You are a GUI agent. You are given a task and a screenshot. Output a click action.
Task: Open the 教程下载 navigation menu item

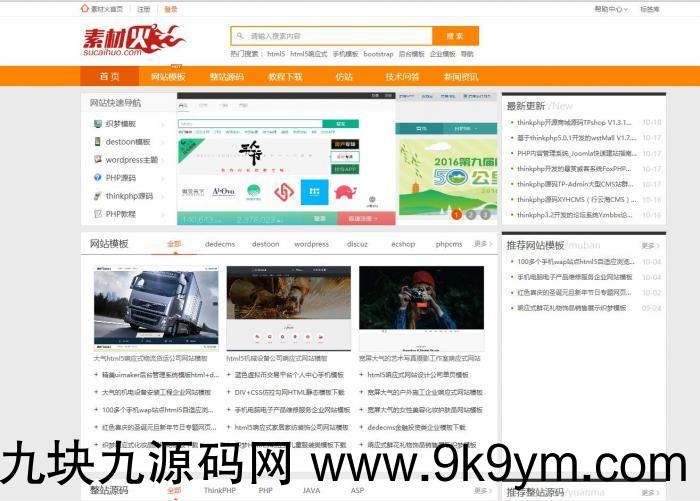click(285, 76)
